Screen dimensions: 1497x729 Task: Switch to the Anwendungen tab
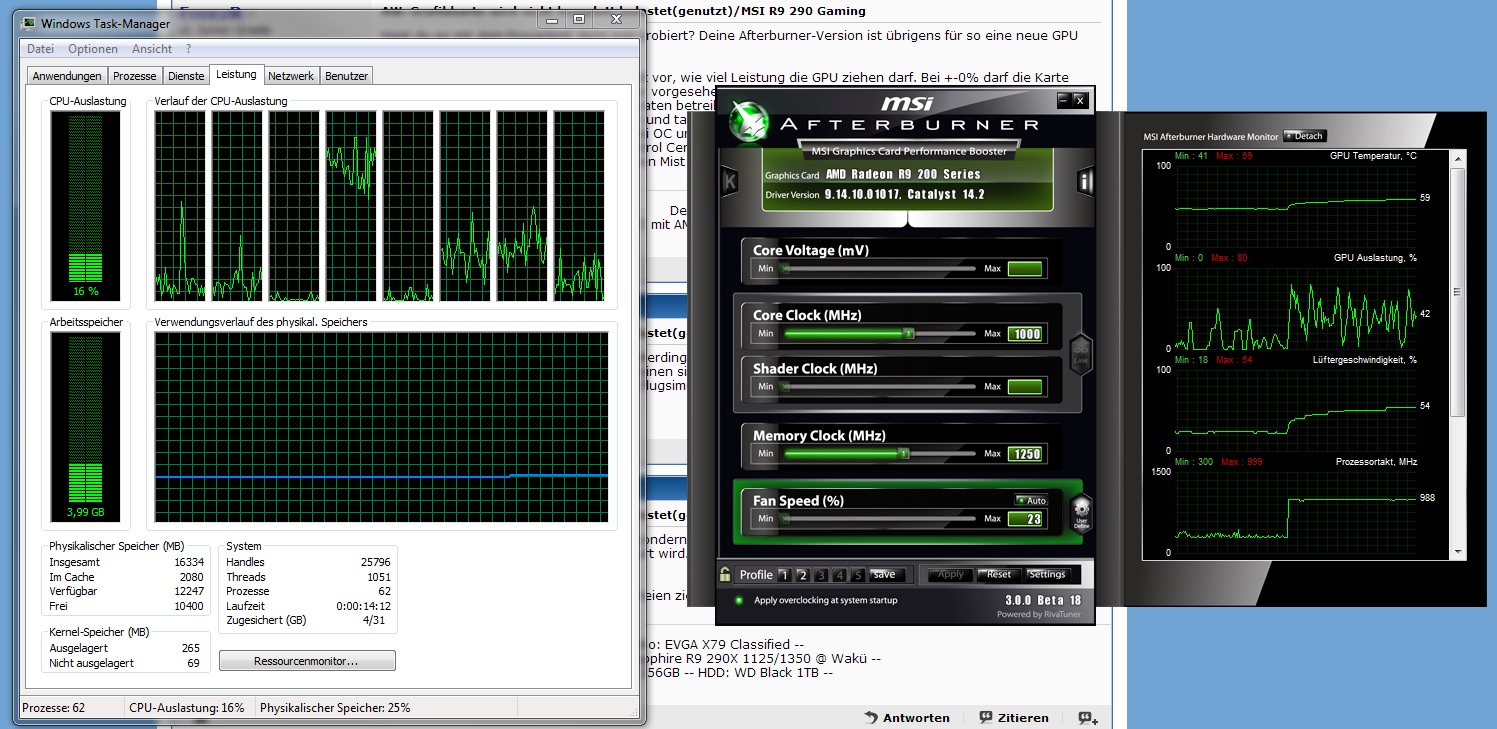67,76
